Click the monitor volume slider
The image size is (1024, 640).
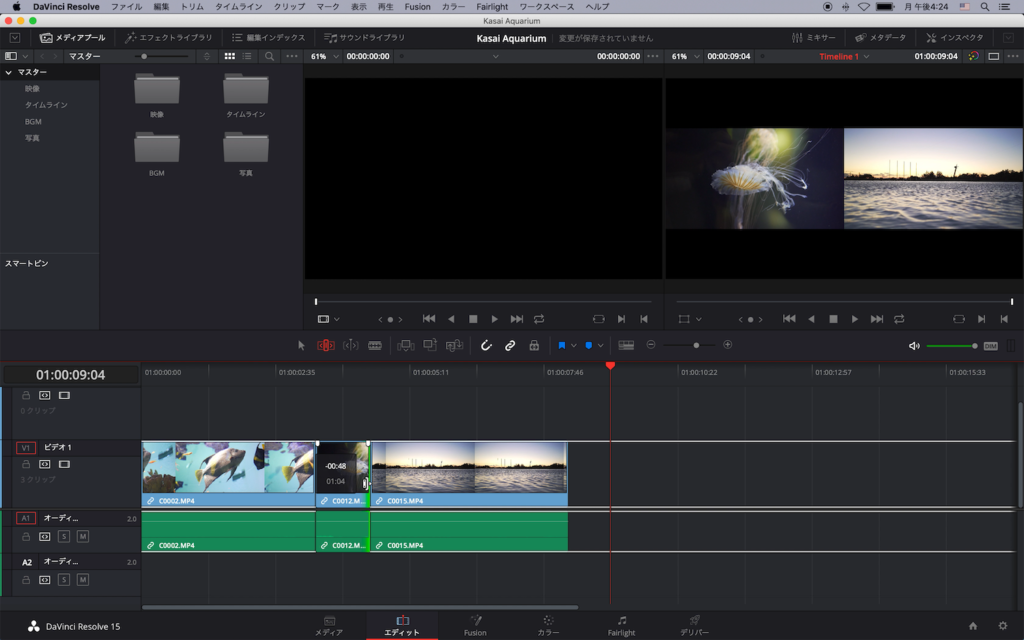click(x=951, y=346)
